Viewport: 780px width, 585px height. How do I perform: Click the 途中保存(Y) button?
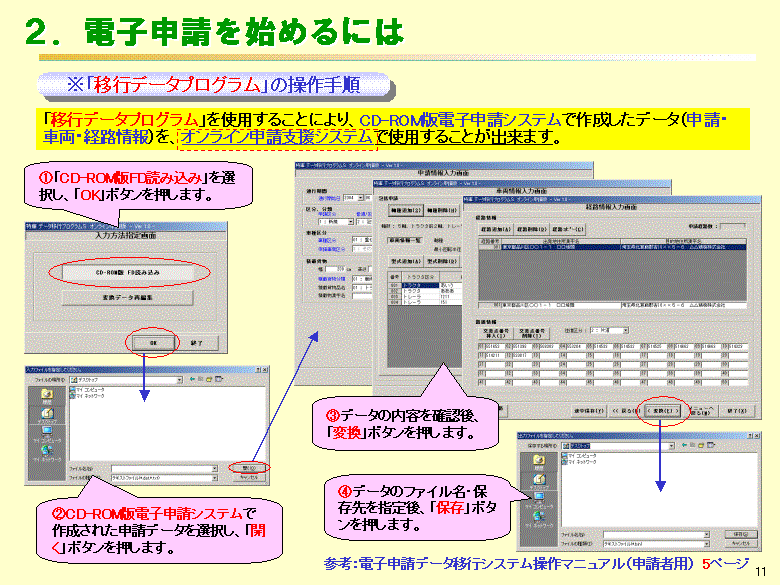click(x=589, y=411)
